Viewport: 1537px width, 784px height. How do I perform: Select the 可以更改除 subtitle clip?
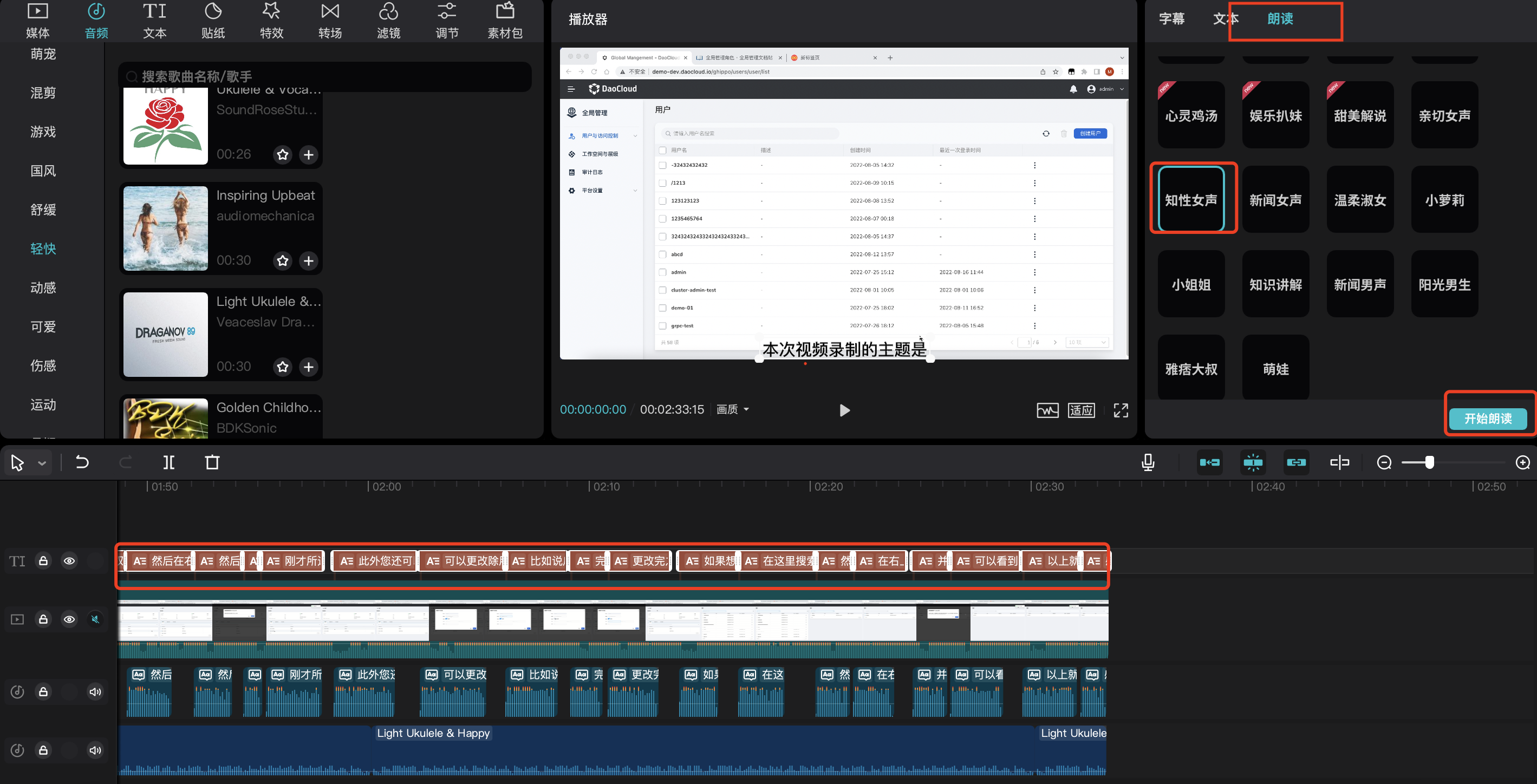(x=462, y=561)
